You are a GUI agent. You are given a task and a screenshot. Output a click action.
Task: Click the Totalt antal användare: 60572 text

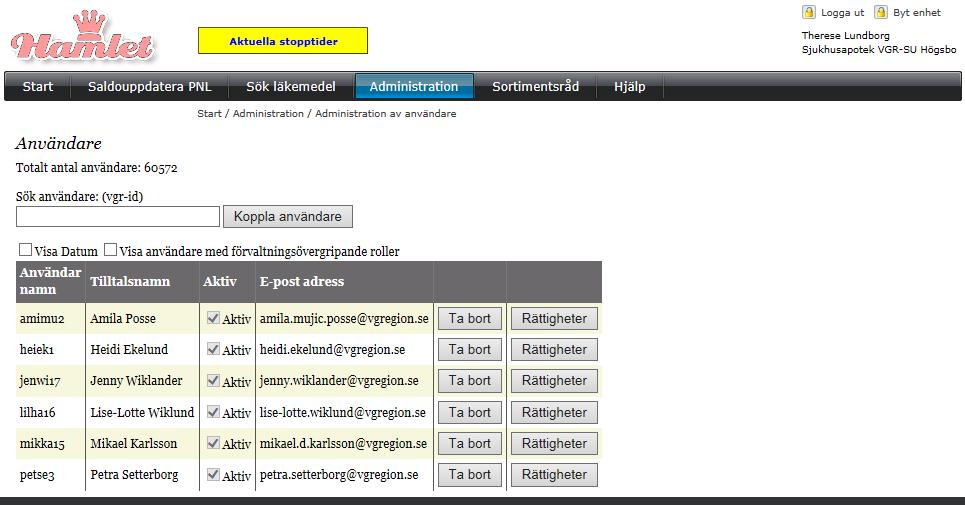click(97, 167)
